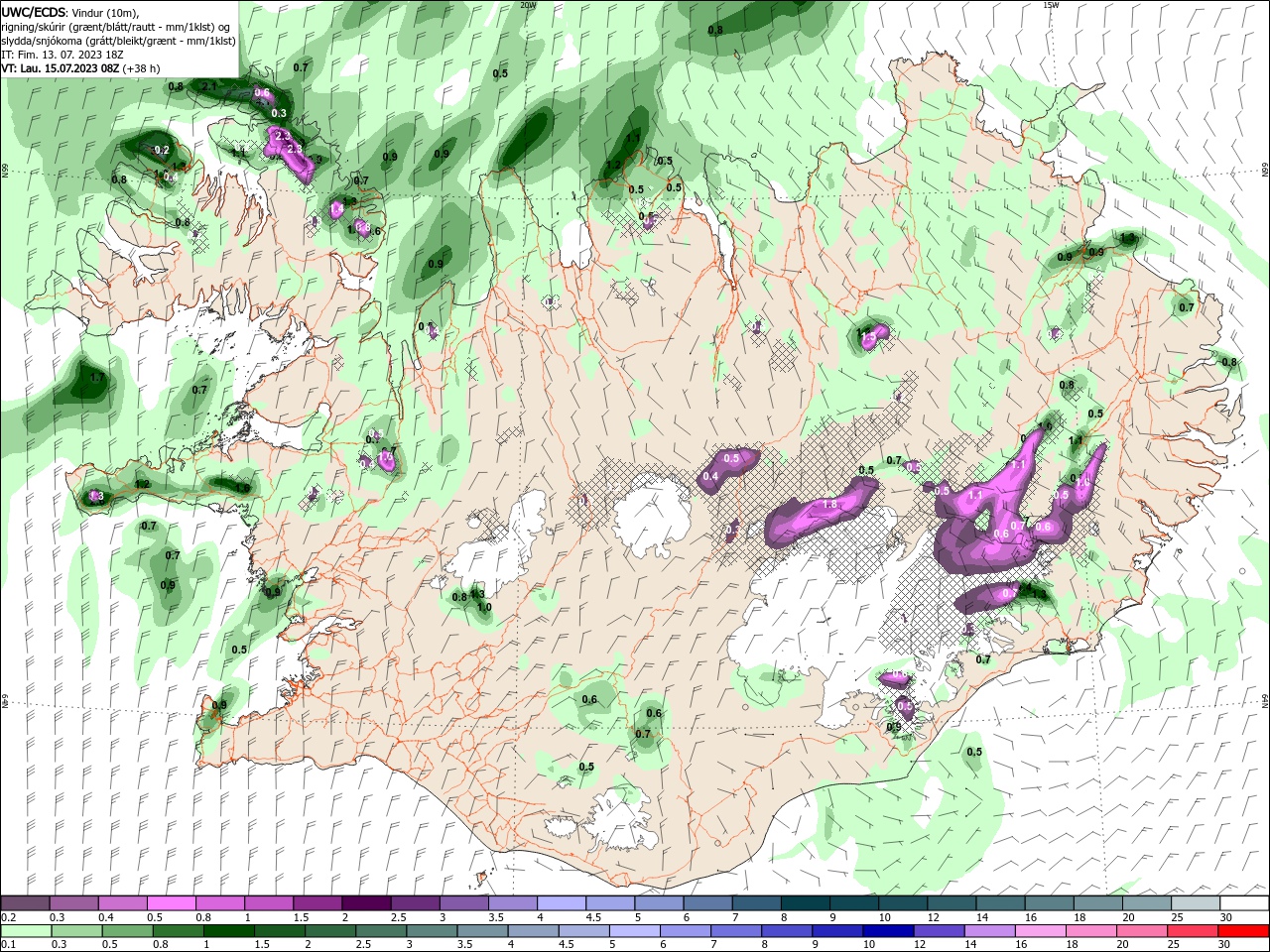Click the 2.1 precipitation value on the map
The image size is (1270, 952).
[209, 87]
